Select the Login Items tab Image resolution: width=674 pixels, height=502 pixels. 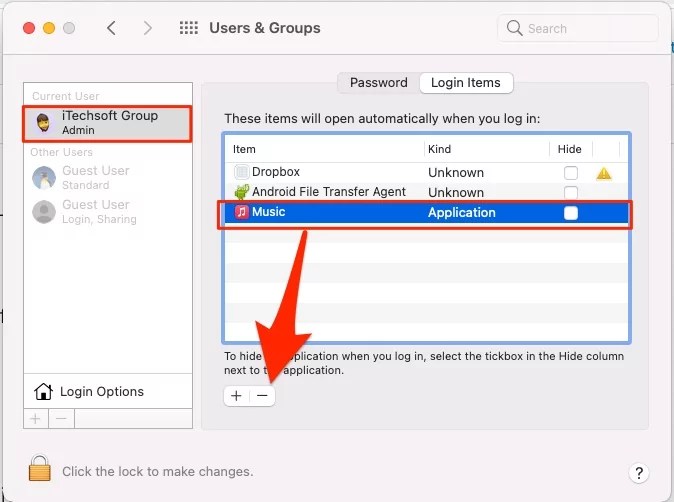pos(466,83)
